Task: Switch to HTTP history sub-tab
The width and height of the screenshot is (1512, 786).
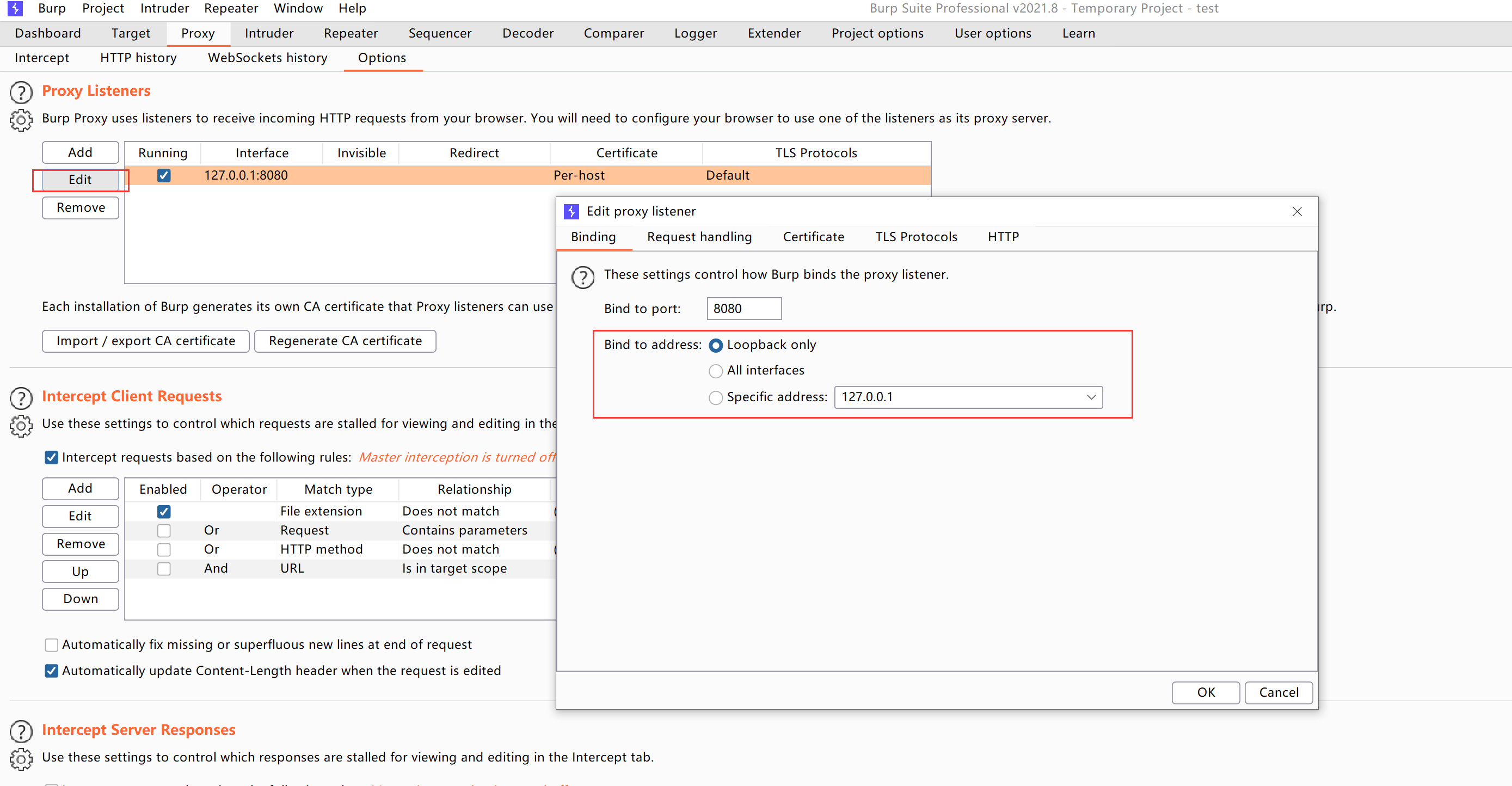Action: tap(139, 58)
